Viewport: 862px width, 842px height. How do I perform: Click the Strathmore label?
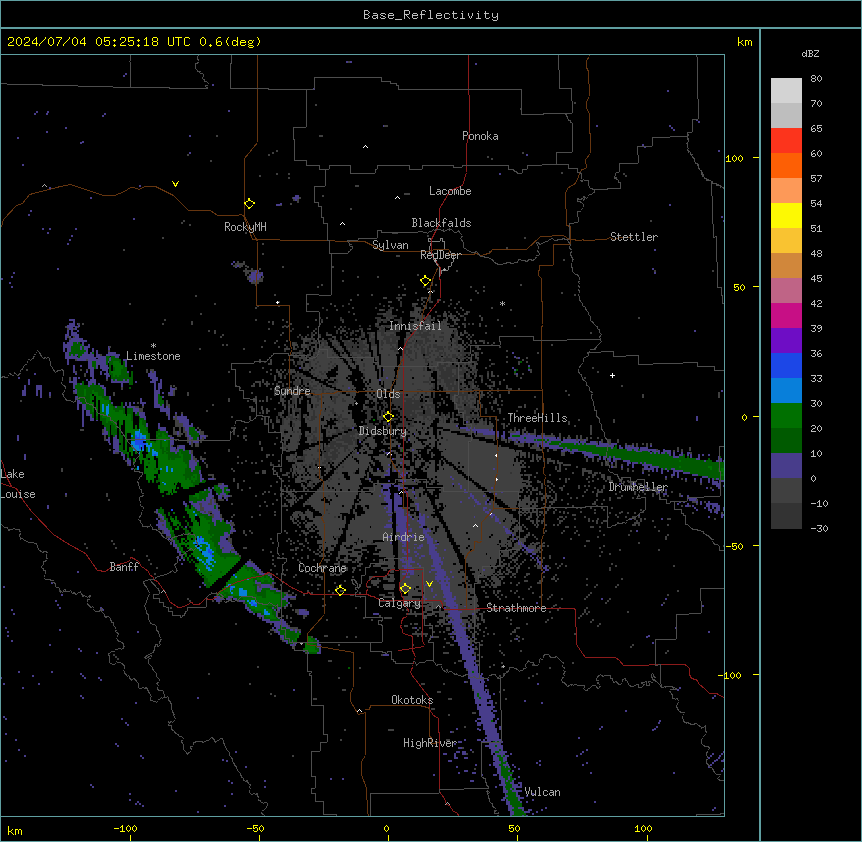516,608
